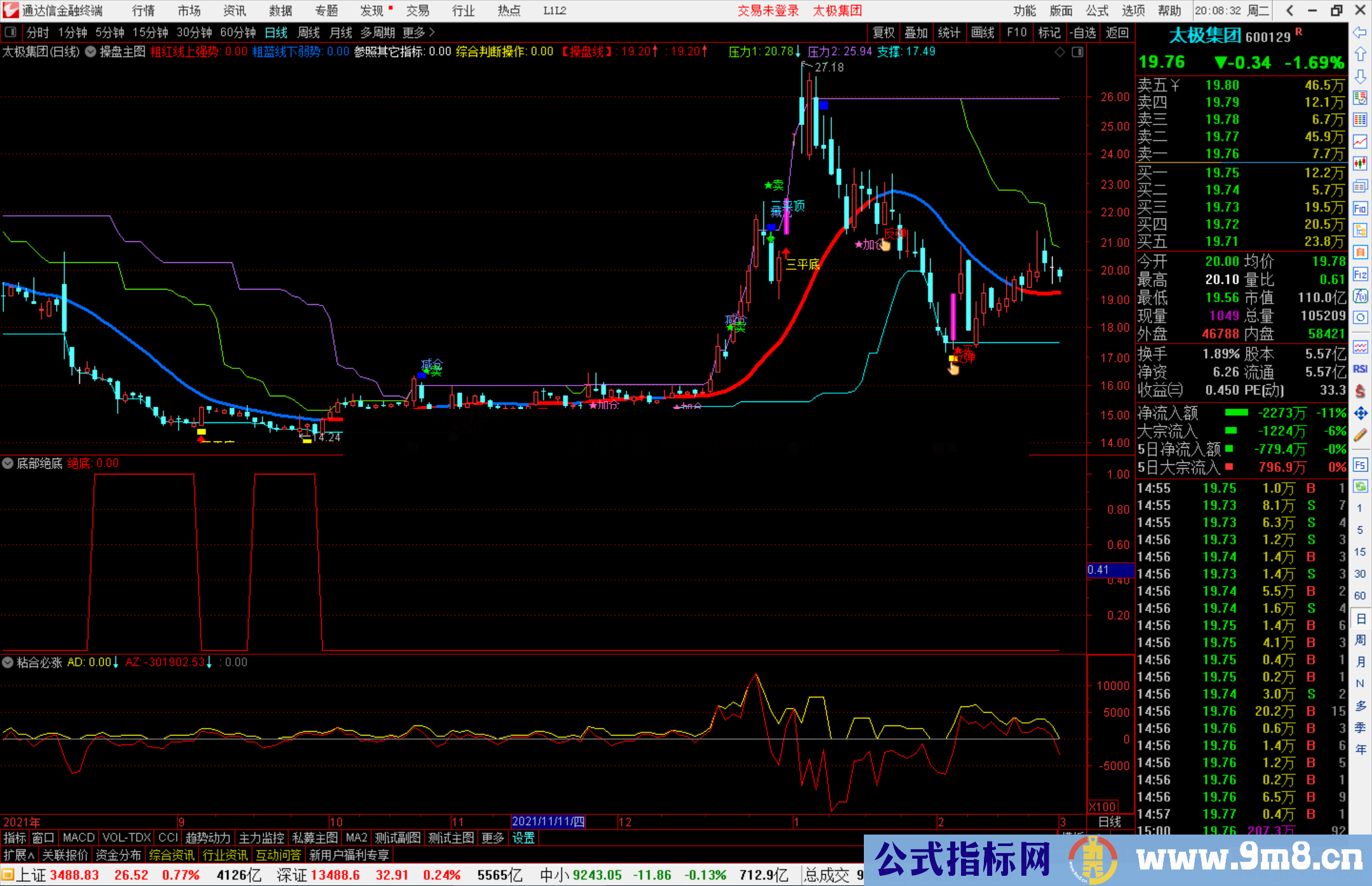Click the back arrow icon in right sidebar
This screenshot has height=886, width=1372.
point(1360,32)
